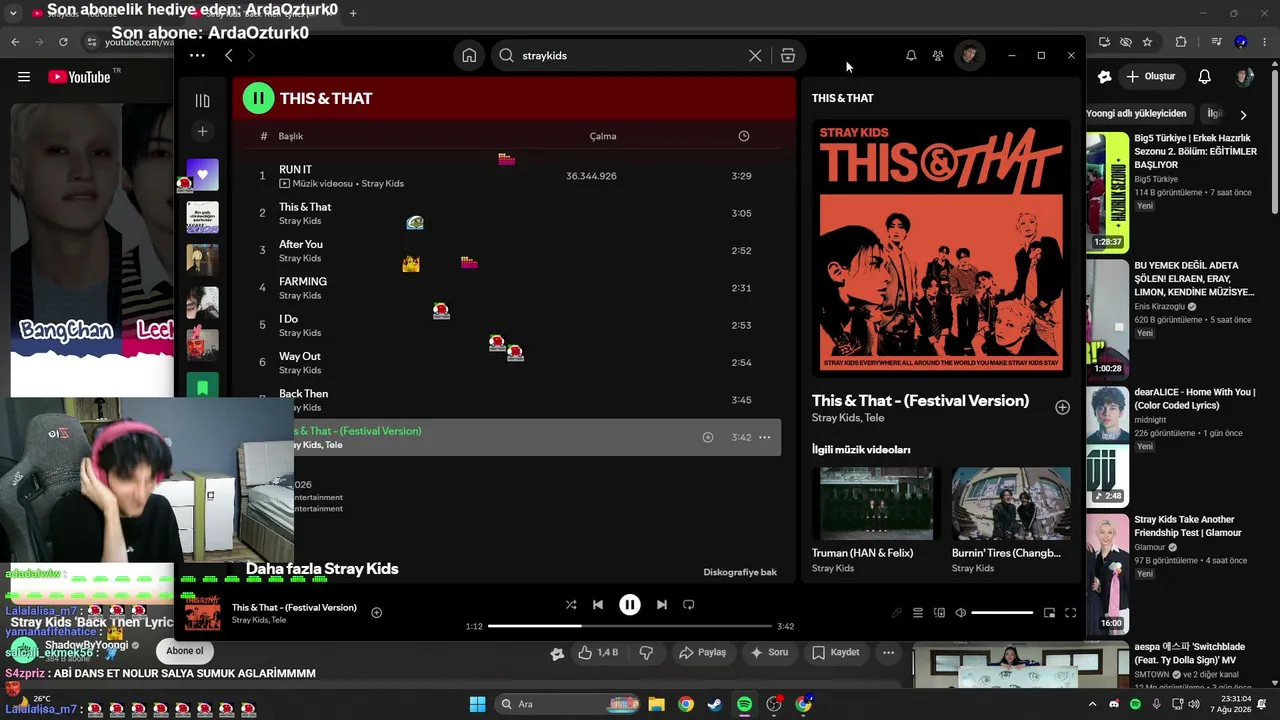Open the Spotify queue icon
This screenshot has height=720, width=1280.
(x=918, y=613)
